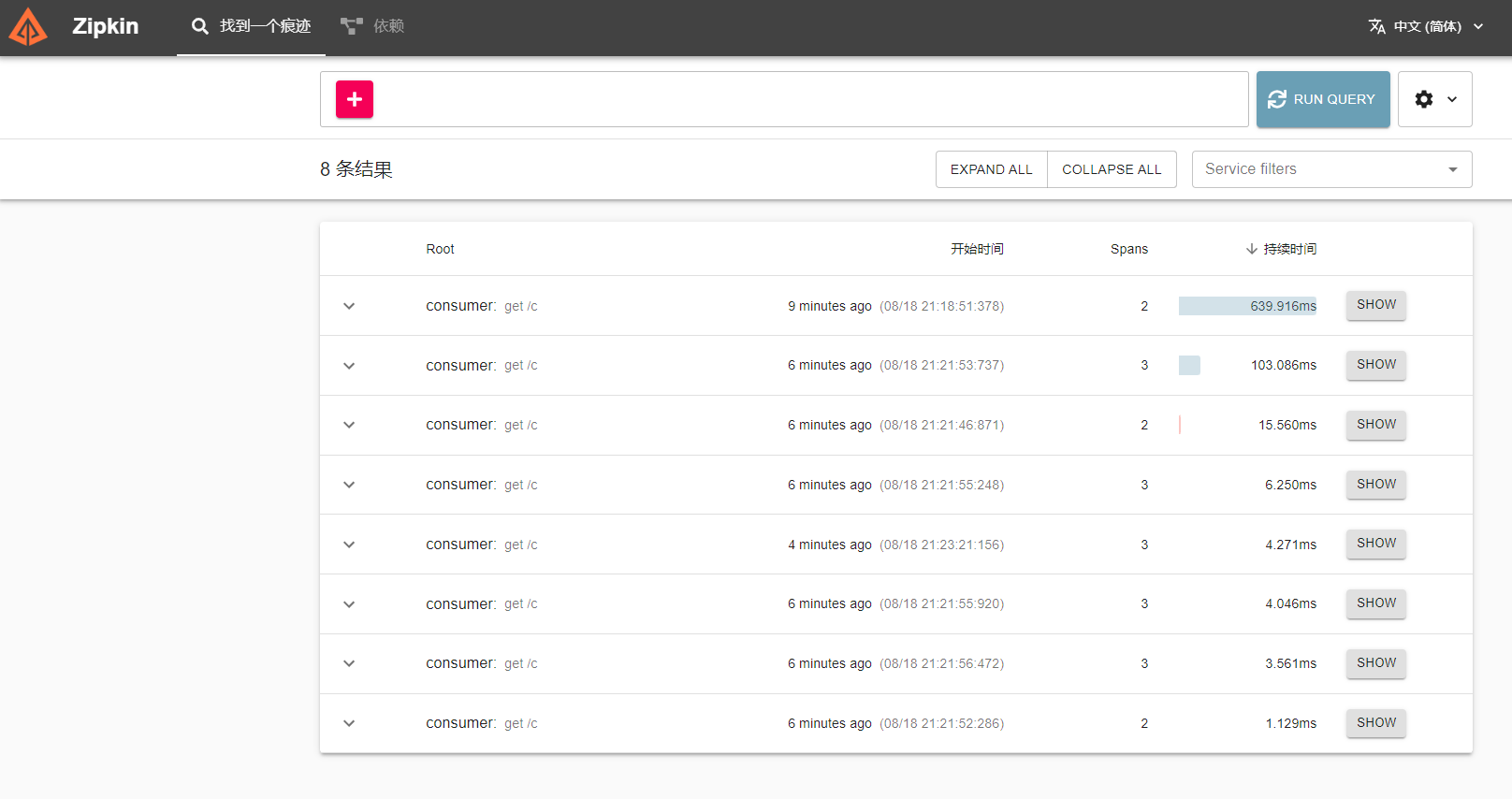This screenshot has width=1512, height=799.
Task: Open the dependencies graph icon
Action: click(352, 26)
